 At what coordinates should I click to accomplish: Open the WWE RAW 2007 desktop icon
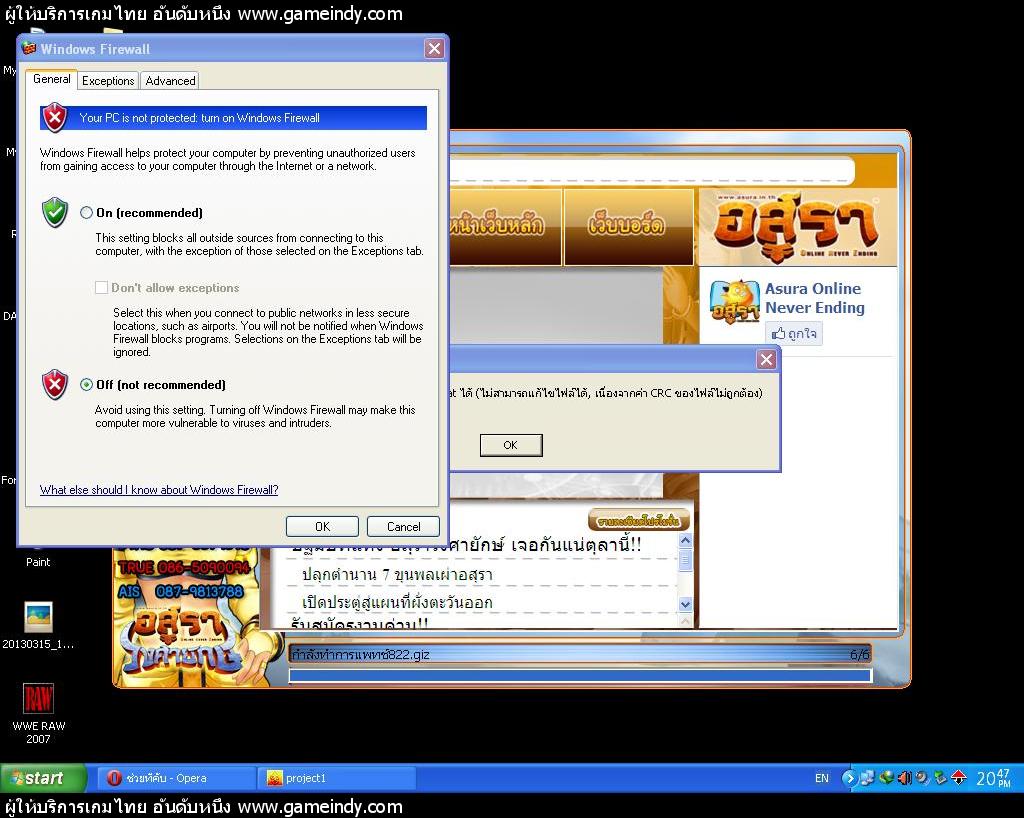pyautogui.click(x=38, y=714)
